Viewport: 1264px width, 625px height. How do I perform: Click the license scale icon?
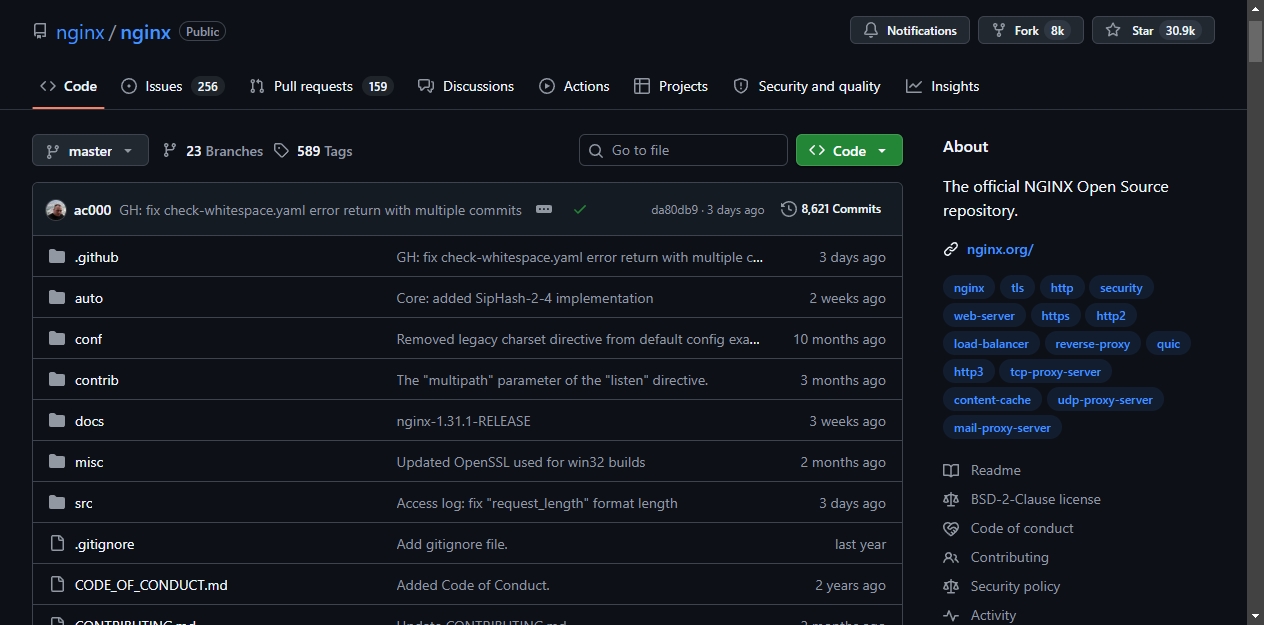[x=951, y=499]
